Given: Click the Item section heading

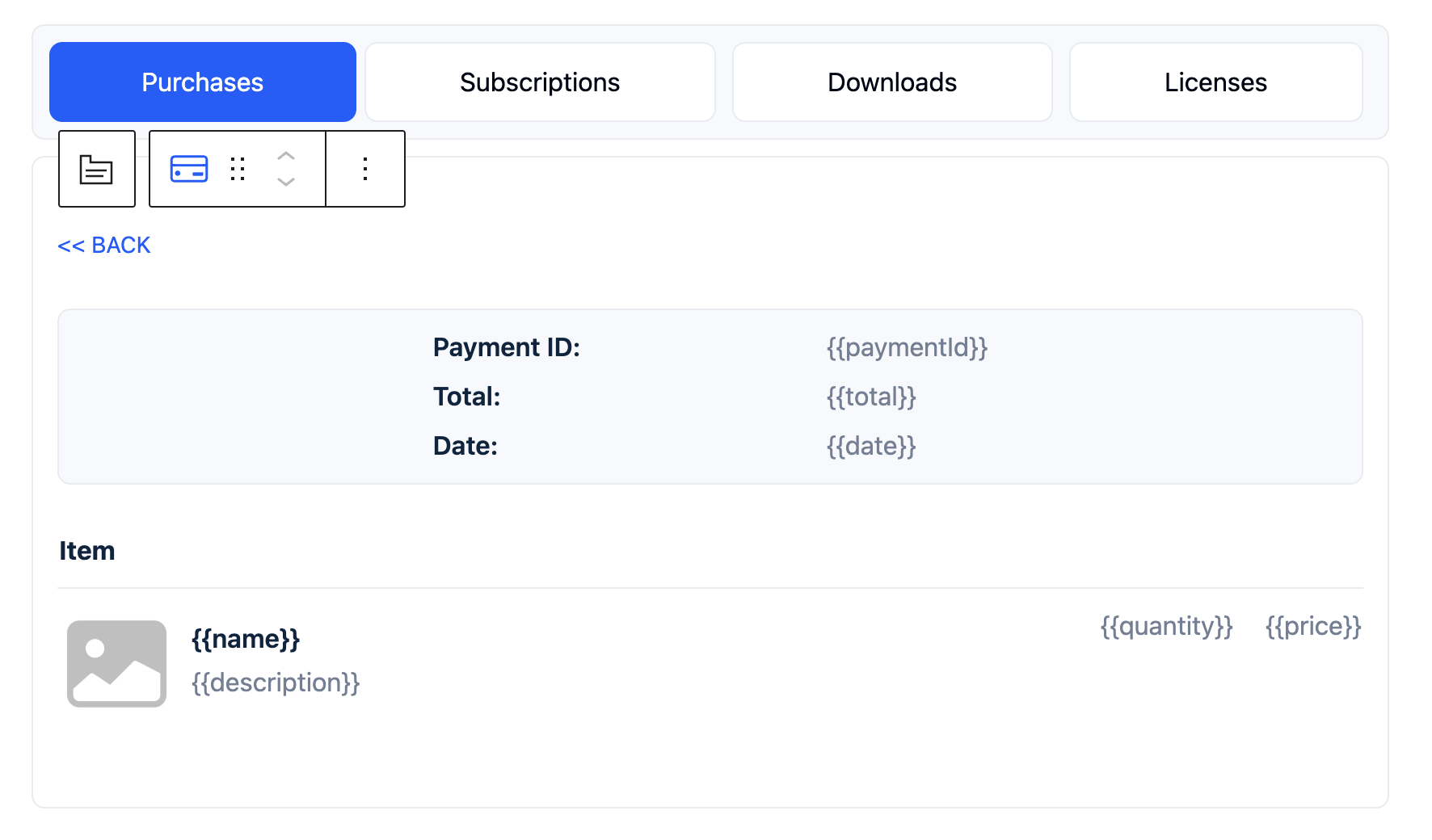Looking at the screenshot, I should click(x=86, y=550).
